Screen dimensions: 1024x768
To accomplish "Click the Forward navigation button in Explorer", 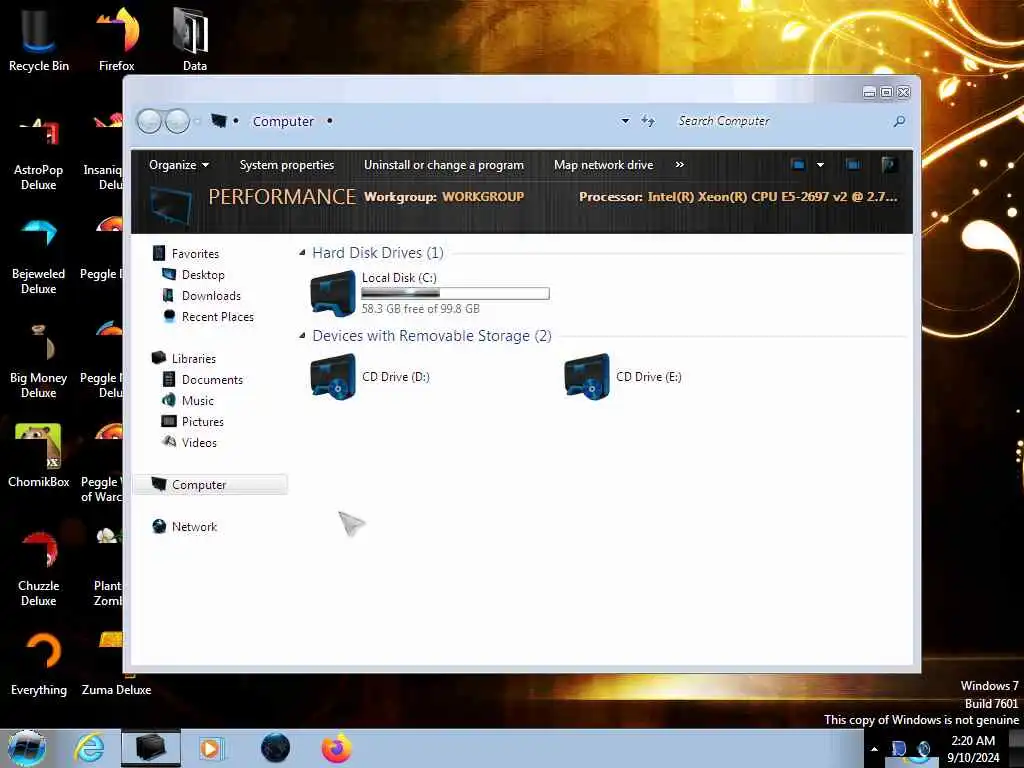I will coord(177,121).
